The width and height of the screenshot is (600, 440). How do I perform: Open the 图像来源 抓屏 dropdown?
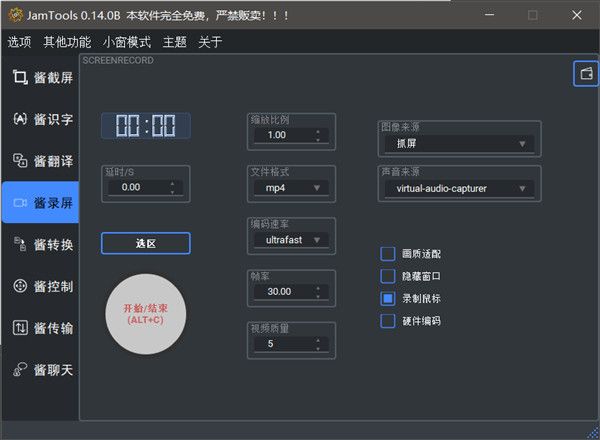[x=459, y=144]
